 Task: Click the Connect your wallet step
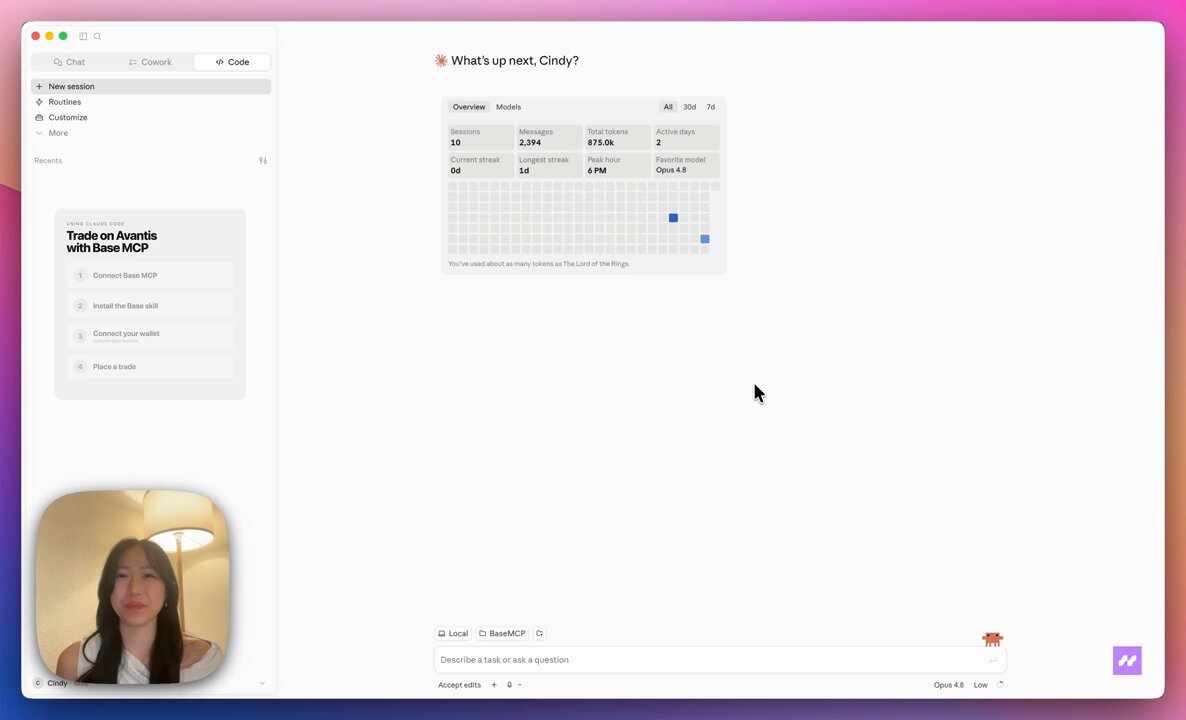click(151, 336)
